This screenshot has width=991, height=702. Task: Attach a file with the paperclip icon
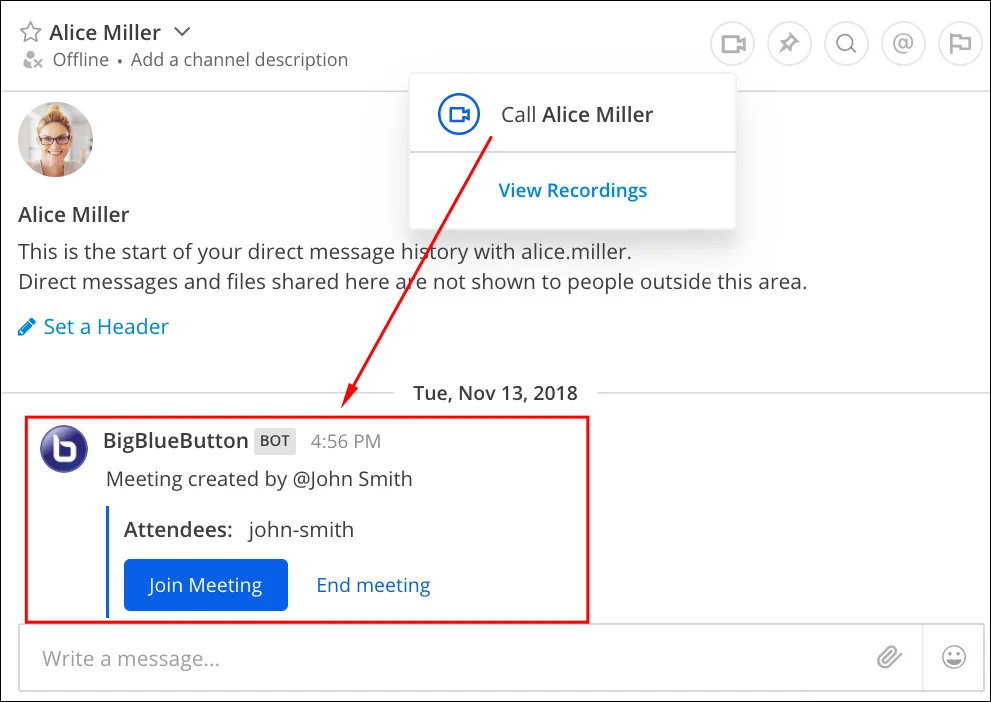889,658
